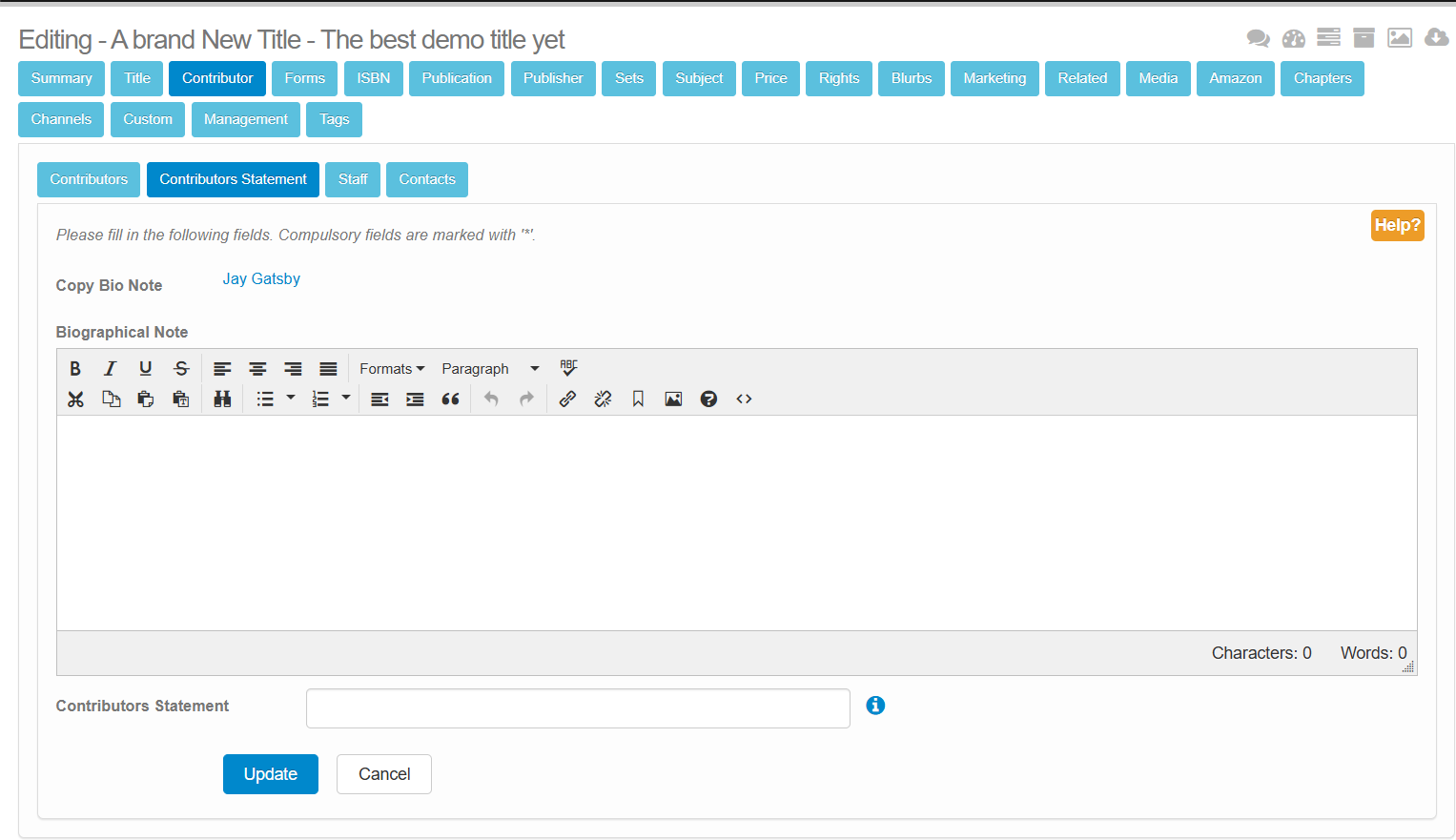Apply blockquote formatting
1456x840 pixels.
pos(450,400)
